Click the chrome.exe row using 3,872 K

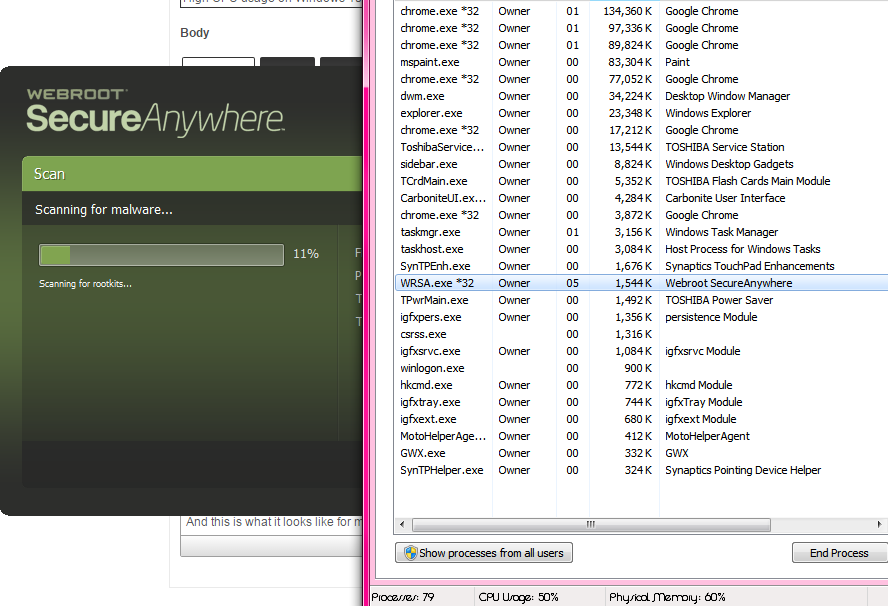click(x=641, y=215)
